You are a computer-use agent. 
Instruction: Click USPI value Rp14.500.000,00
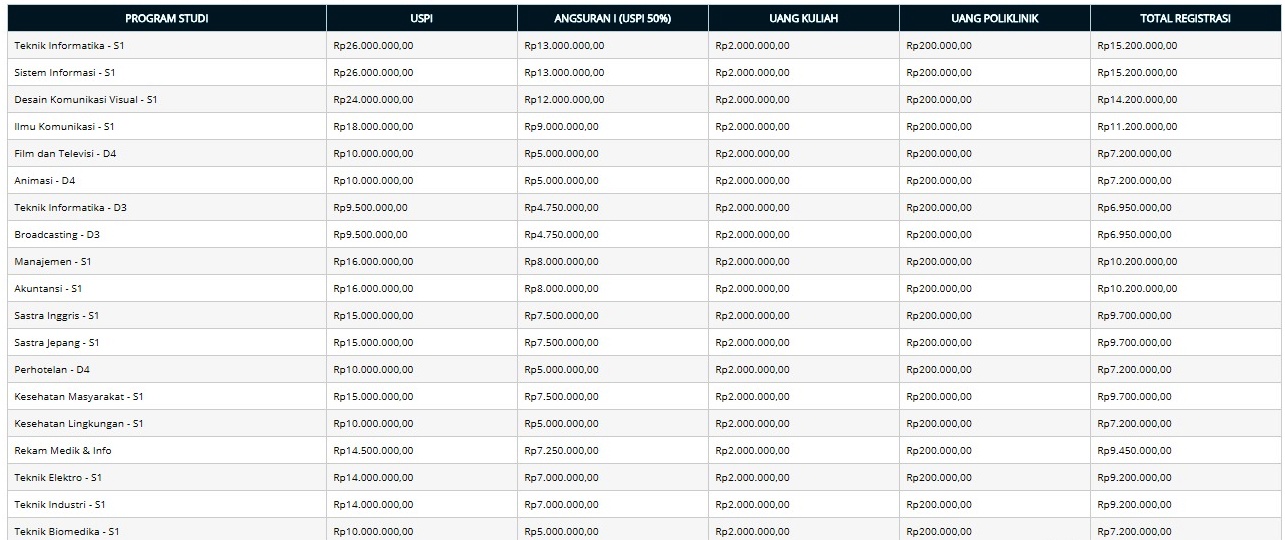point(373,450)
